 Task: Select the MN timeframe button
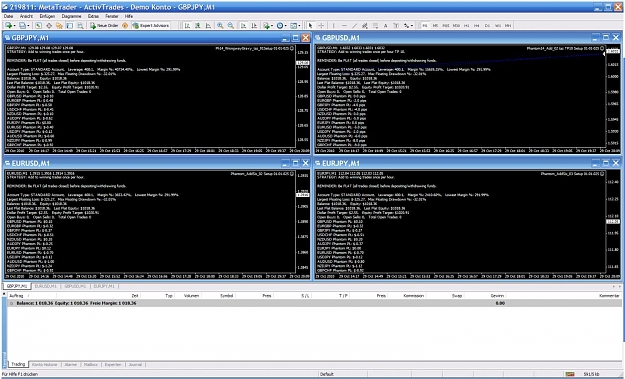pyautogui.click(x=508, y=26)
